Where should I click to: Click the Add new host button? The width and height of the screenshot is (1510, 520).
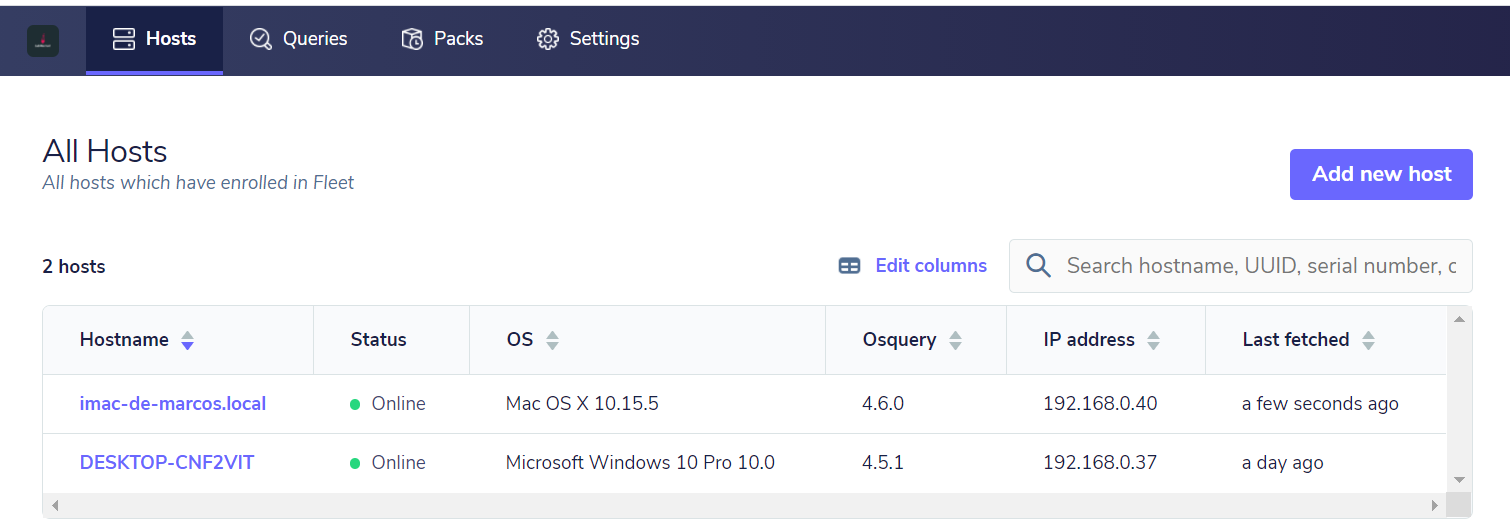point(1380,174)
